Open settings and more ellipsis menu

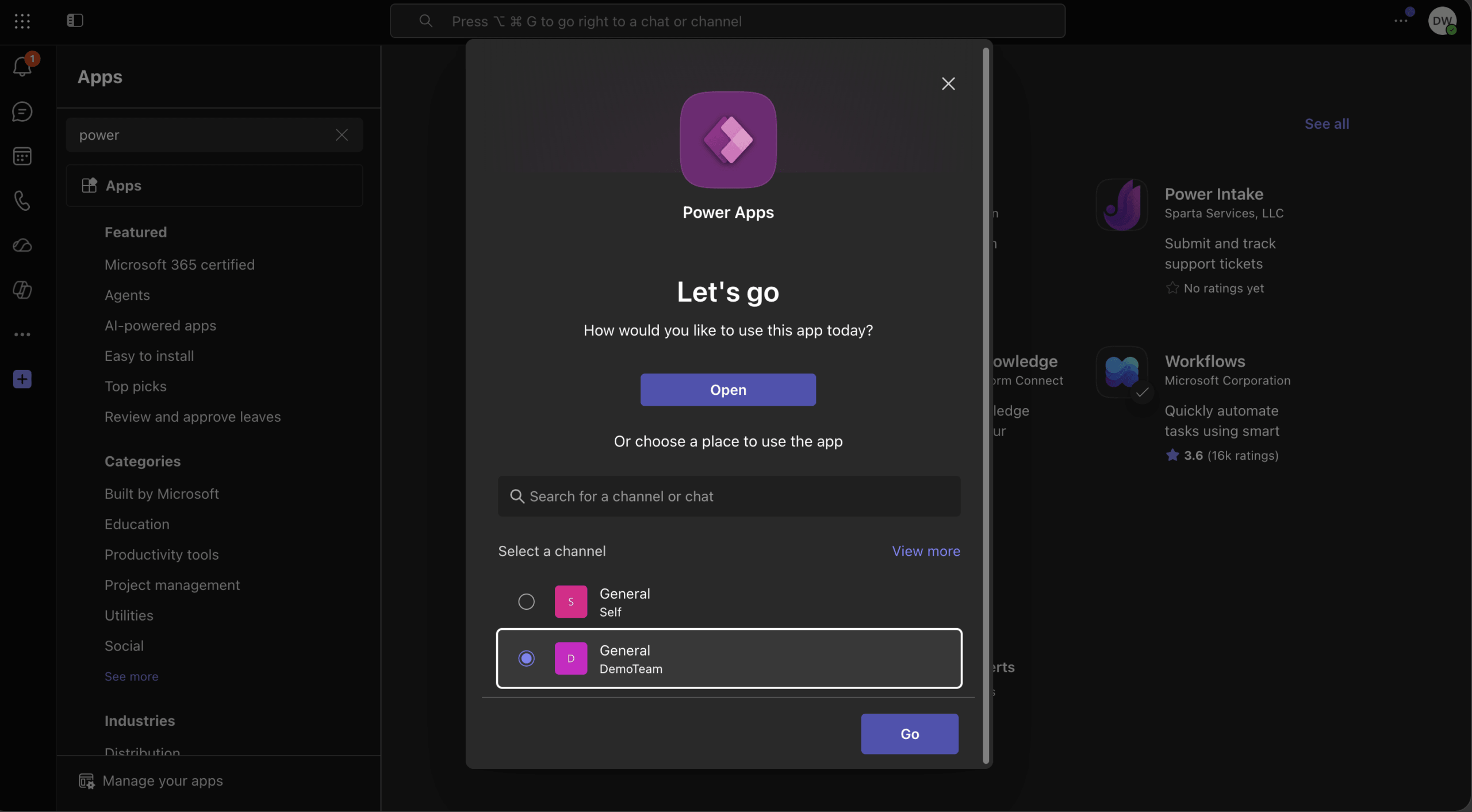point(1401,21)
